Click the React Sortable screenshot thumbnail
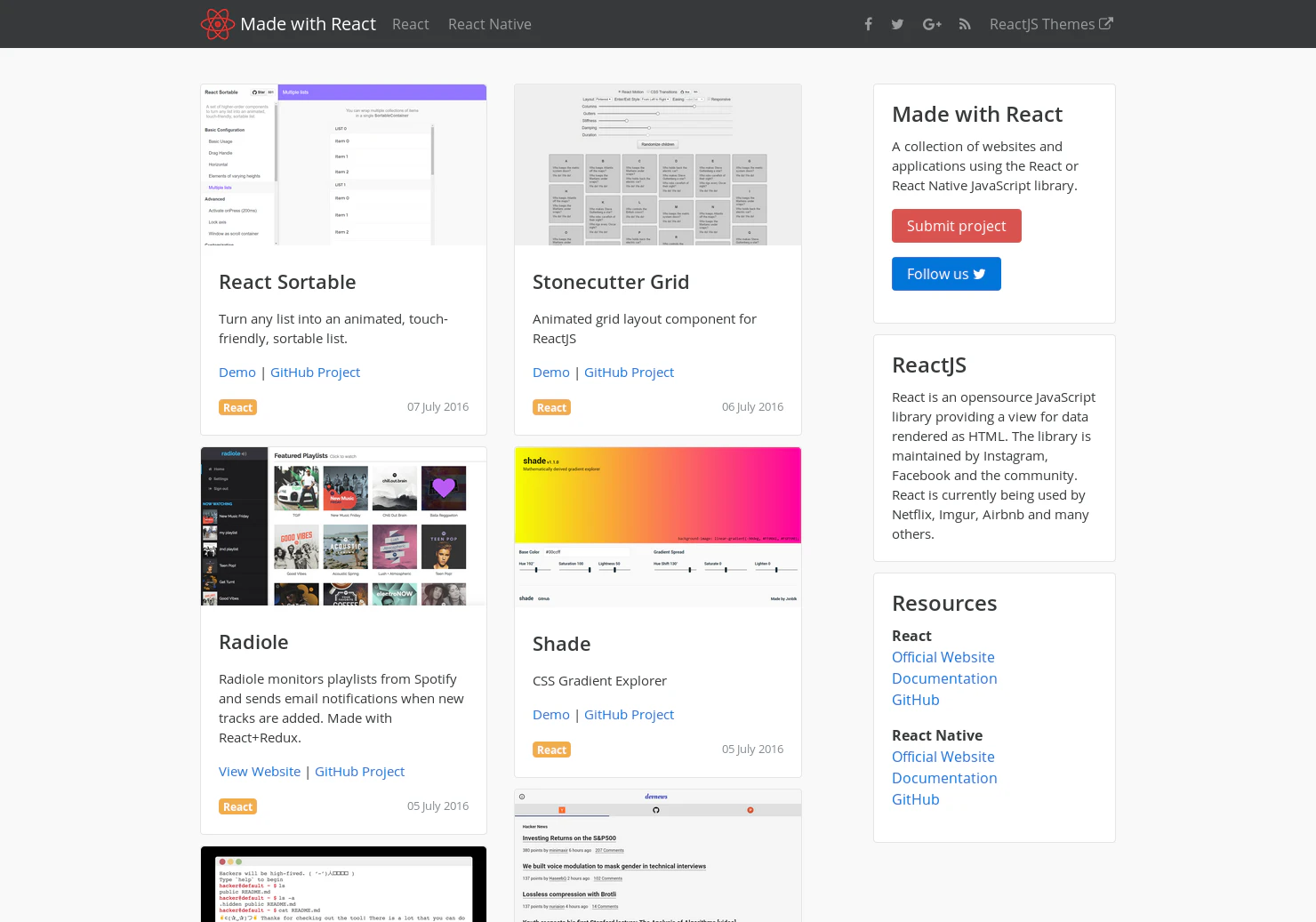Viewport: 1316px width, 922px height. 343,164
